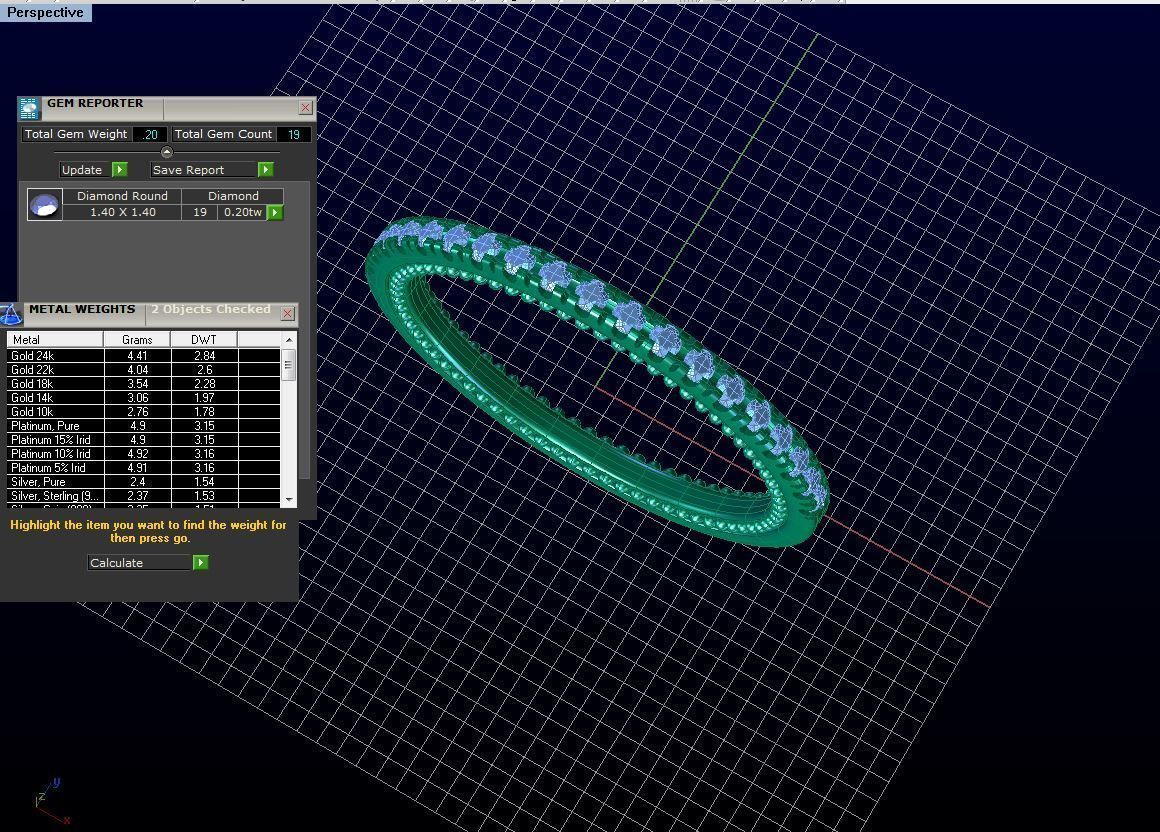
Task: Select the Gold 10k row
Action: pyautogui.click(x=144, y=412)
